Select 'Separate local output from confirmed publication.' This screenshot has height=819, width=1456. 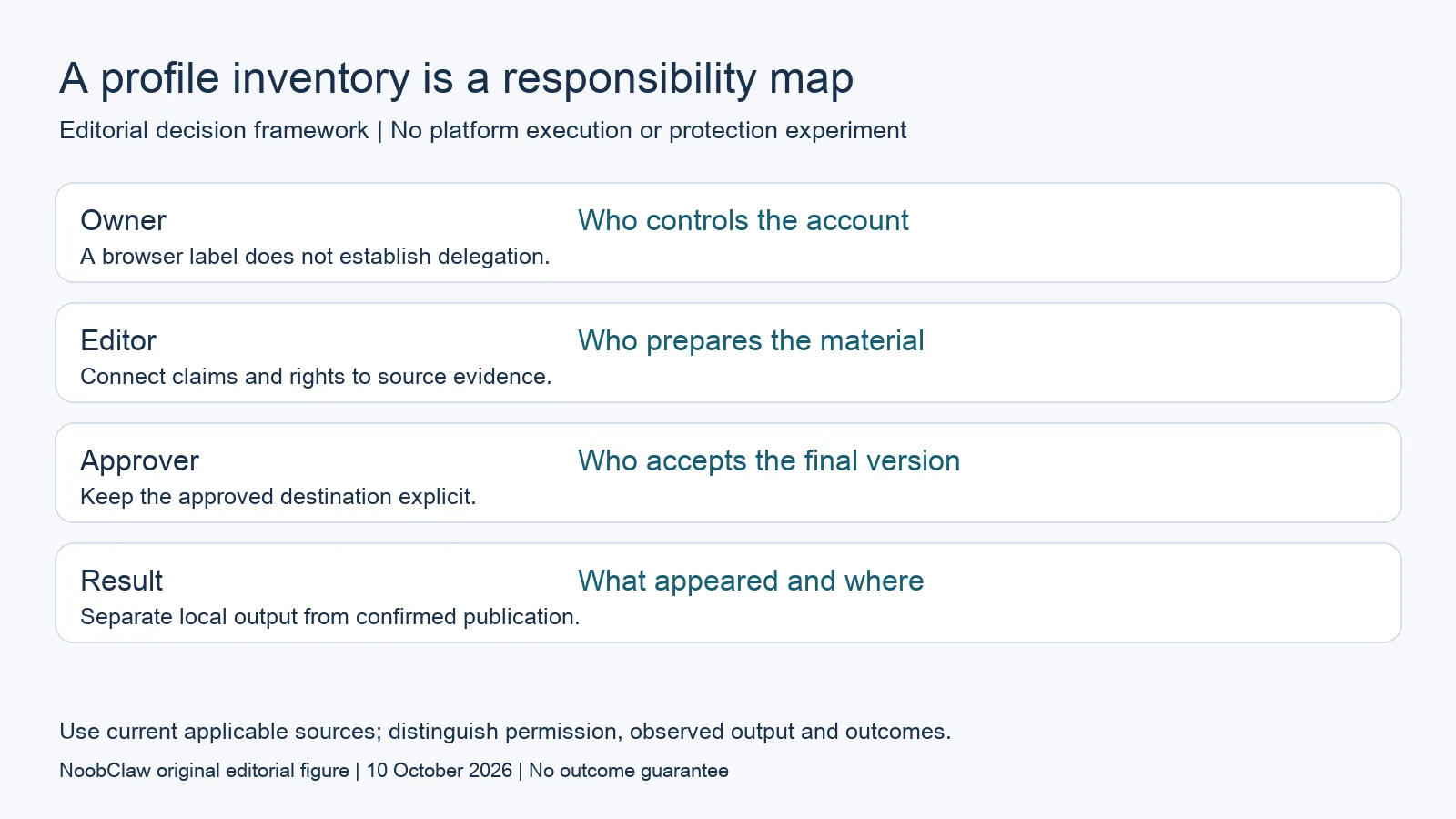click(x=329, y=617)
